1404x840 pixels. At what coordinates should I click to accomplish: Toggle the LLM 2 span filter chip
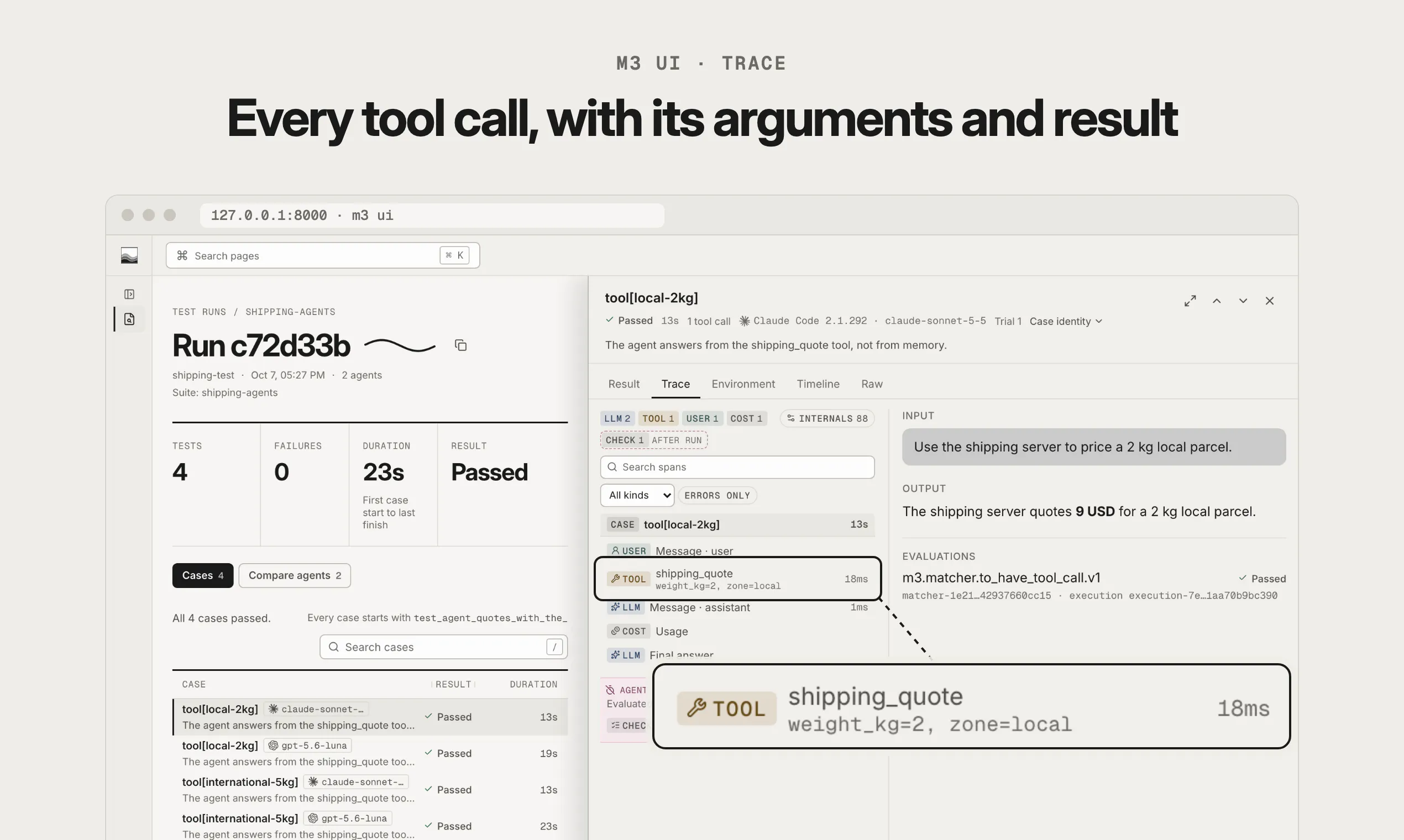617,418
